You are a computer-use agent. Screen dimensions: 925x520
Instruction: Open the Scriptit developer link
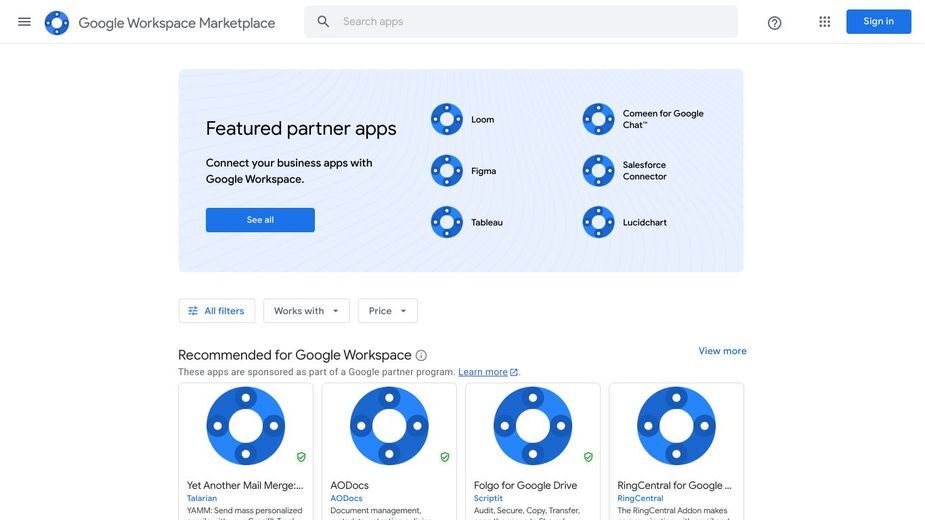click(x=488, y=498)
